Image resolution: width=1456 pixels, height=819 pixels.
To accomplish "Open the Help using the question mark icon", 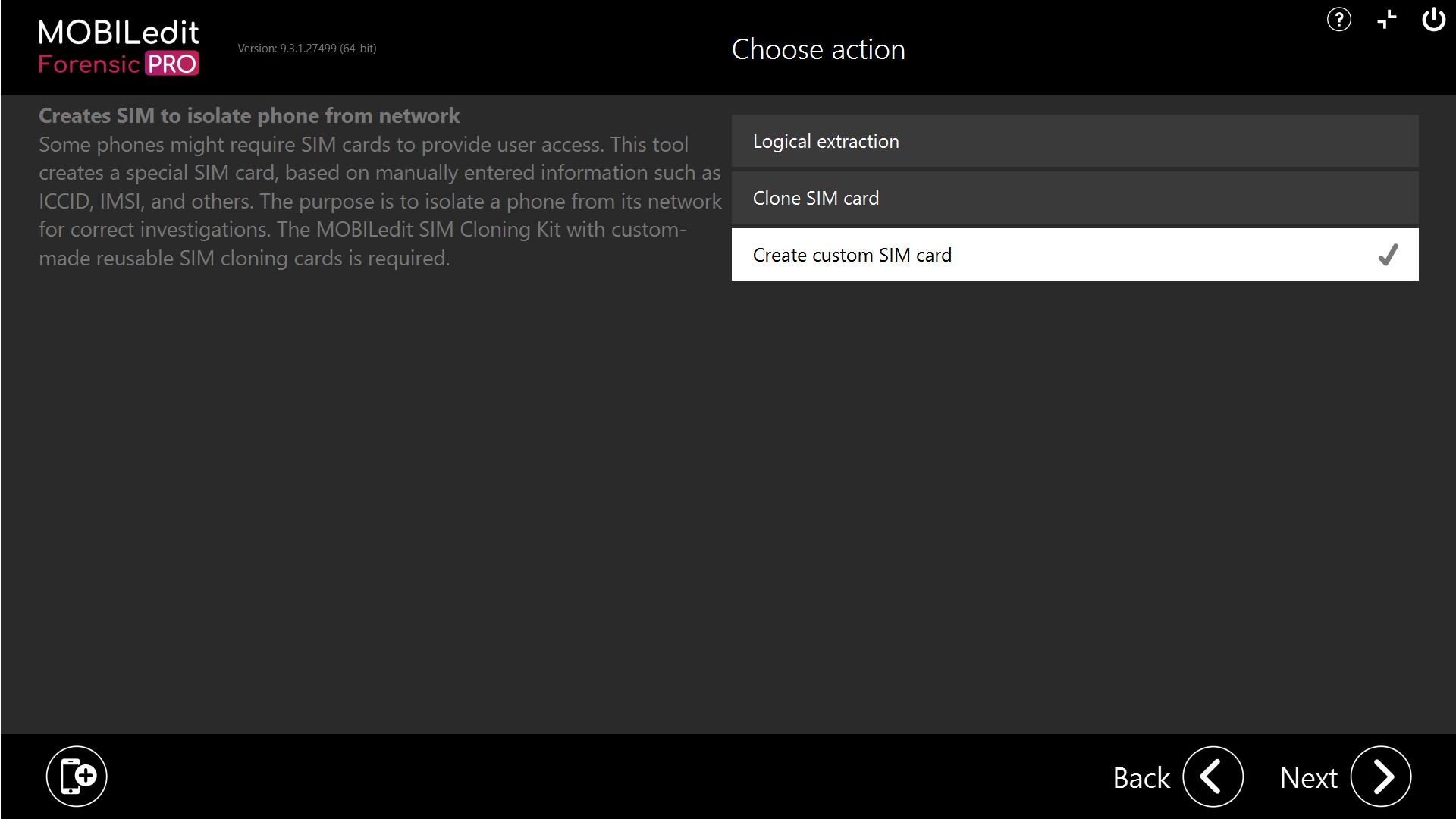I will [1339, 20].
